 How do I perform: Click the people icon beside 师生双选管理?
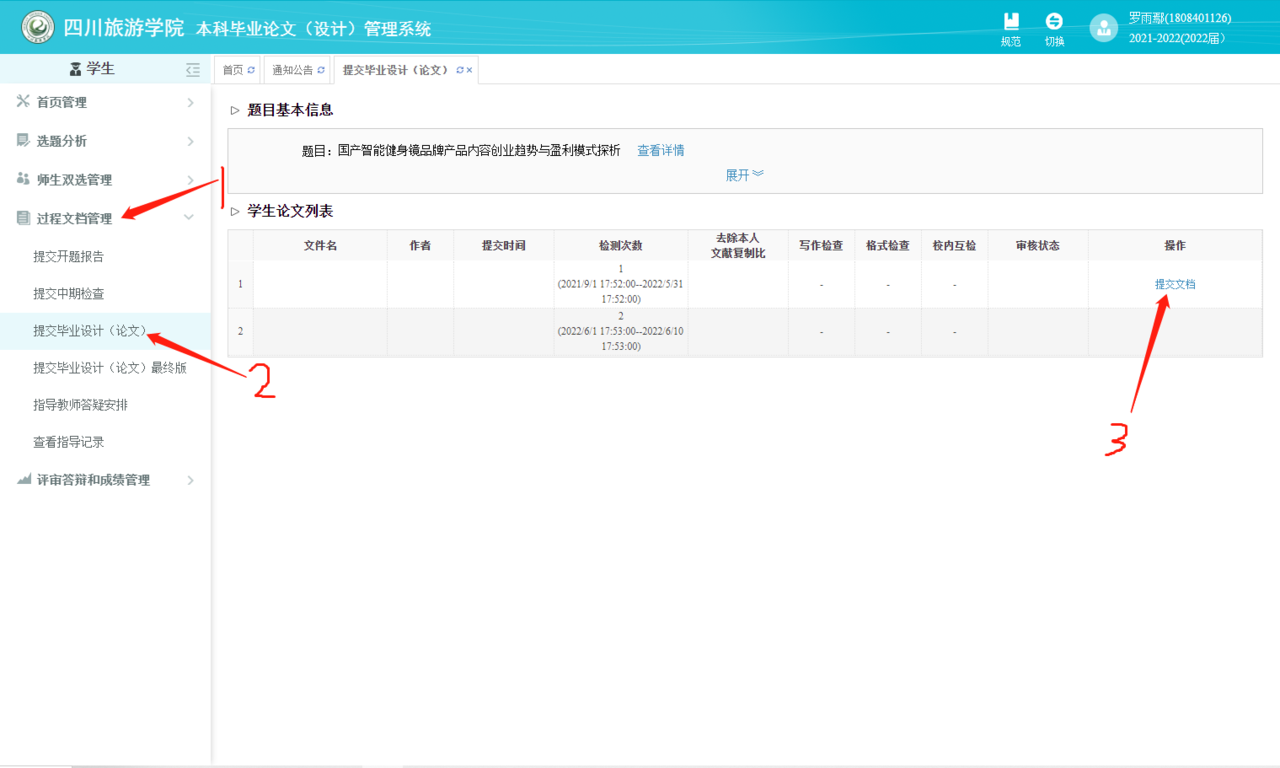(x=23, y=179)
